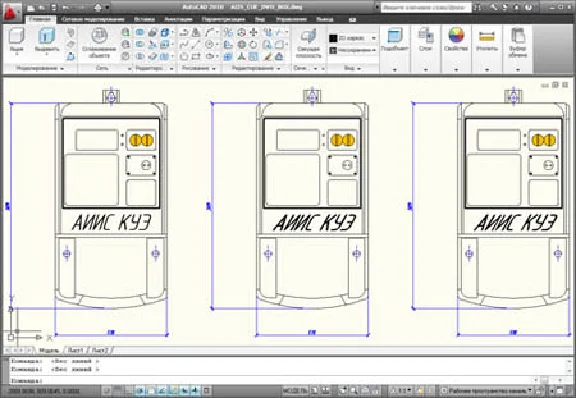Viewport: 576px width, 398px height.
Task: Open the Annotate (Аннотации) ribbon tab
Action: [178, 19]
